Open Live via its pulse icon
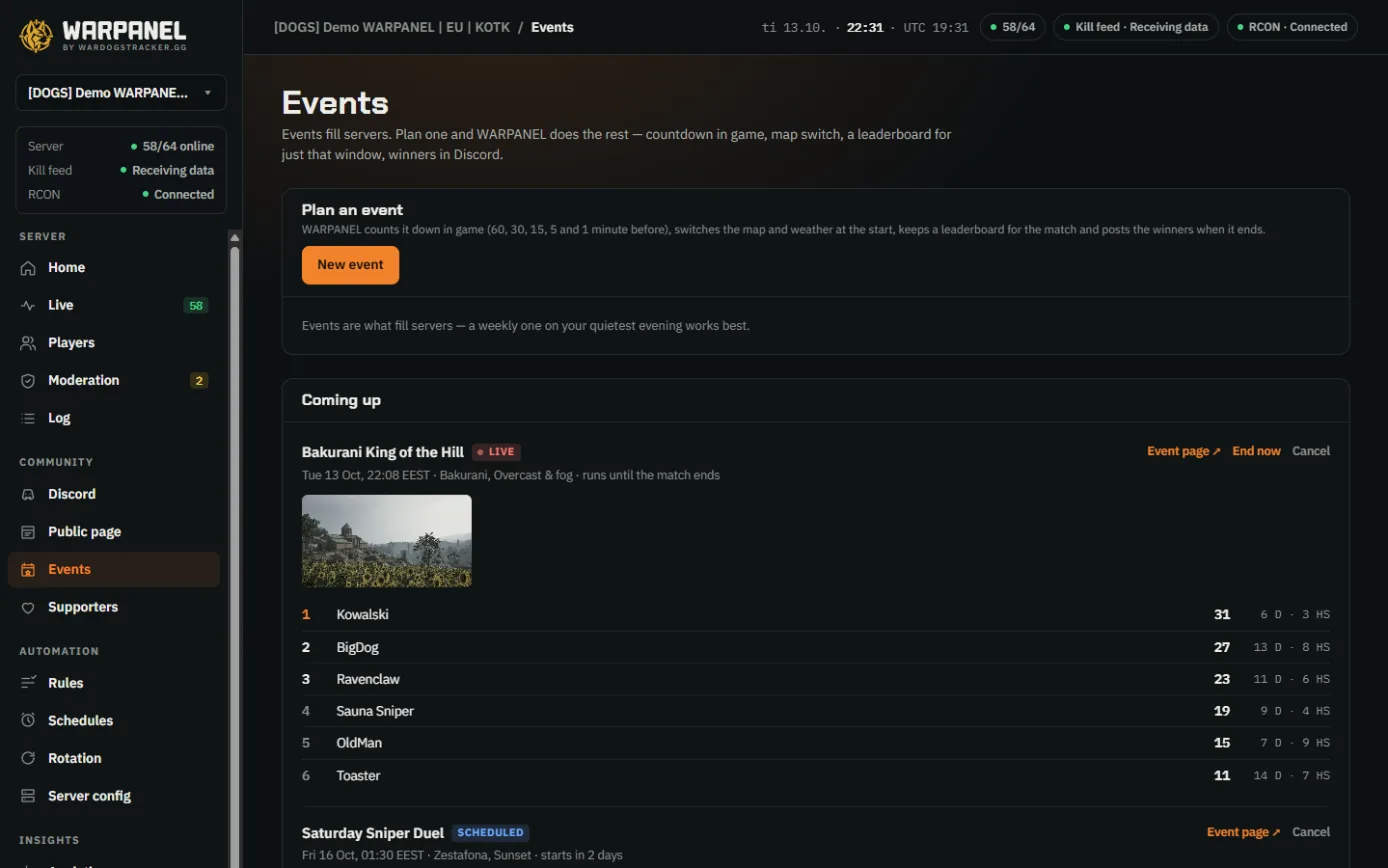The height and width of the screenshot is (868, 1388). coord(28,306)
